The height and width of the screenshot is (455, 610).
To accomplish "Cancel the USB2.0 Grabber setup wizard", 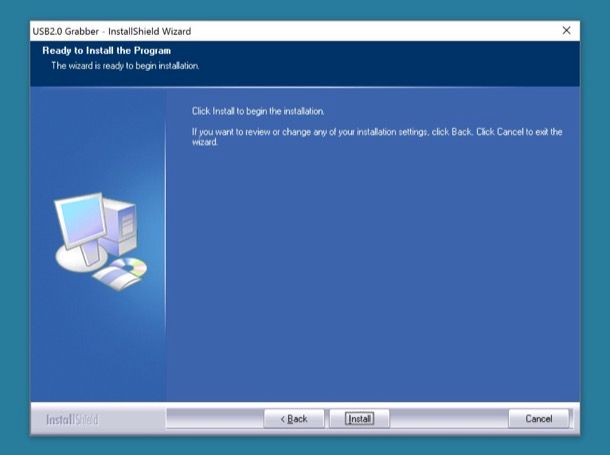I will click(538, 418).
